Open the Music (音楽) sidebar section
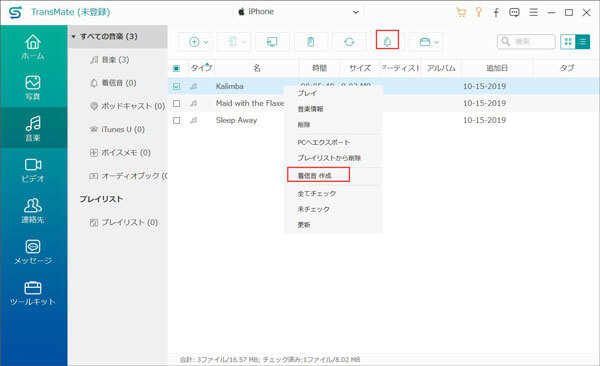The height and width of the screenshot is (366, 600). click(33, 129)
